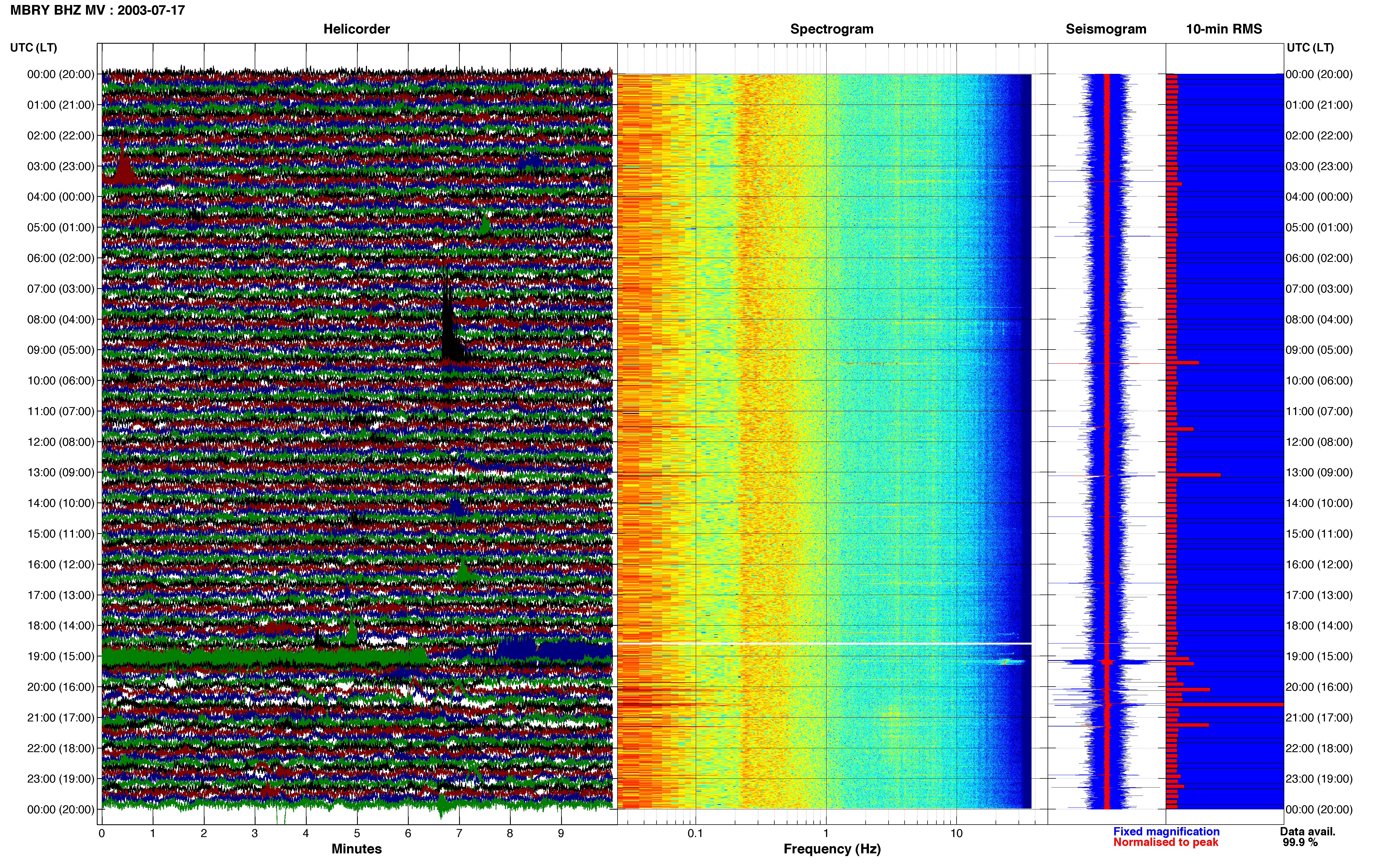1388x868 pixels.
Task: Click the white data gap line in spectrogram
Action: pyautogui.click(x=824, y=643)
